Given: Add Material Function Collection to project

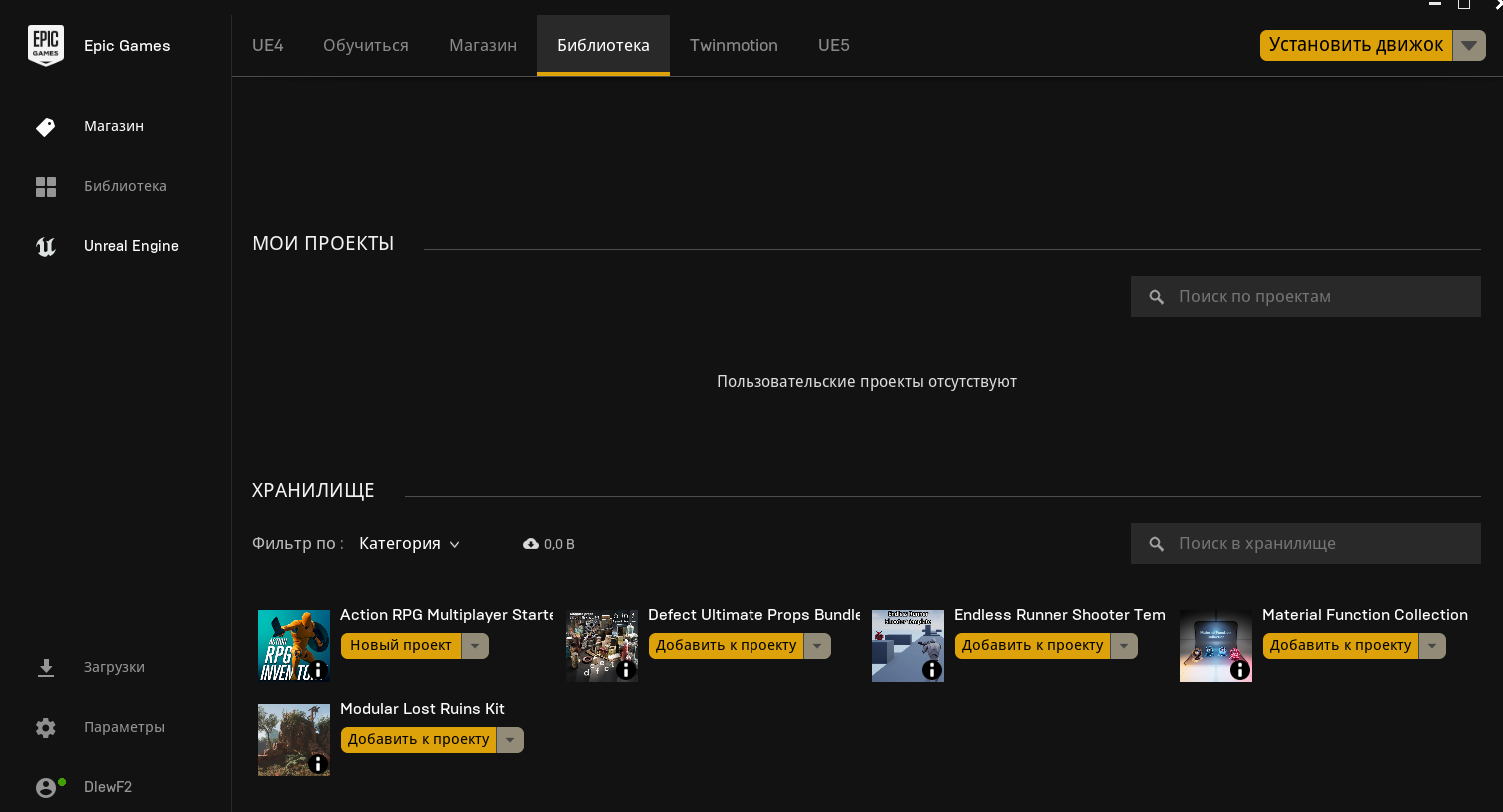Looking at the screenshot, I should [1341, 646].
